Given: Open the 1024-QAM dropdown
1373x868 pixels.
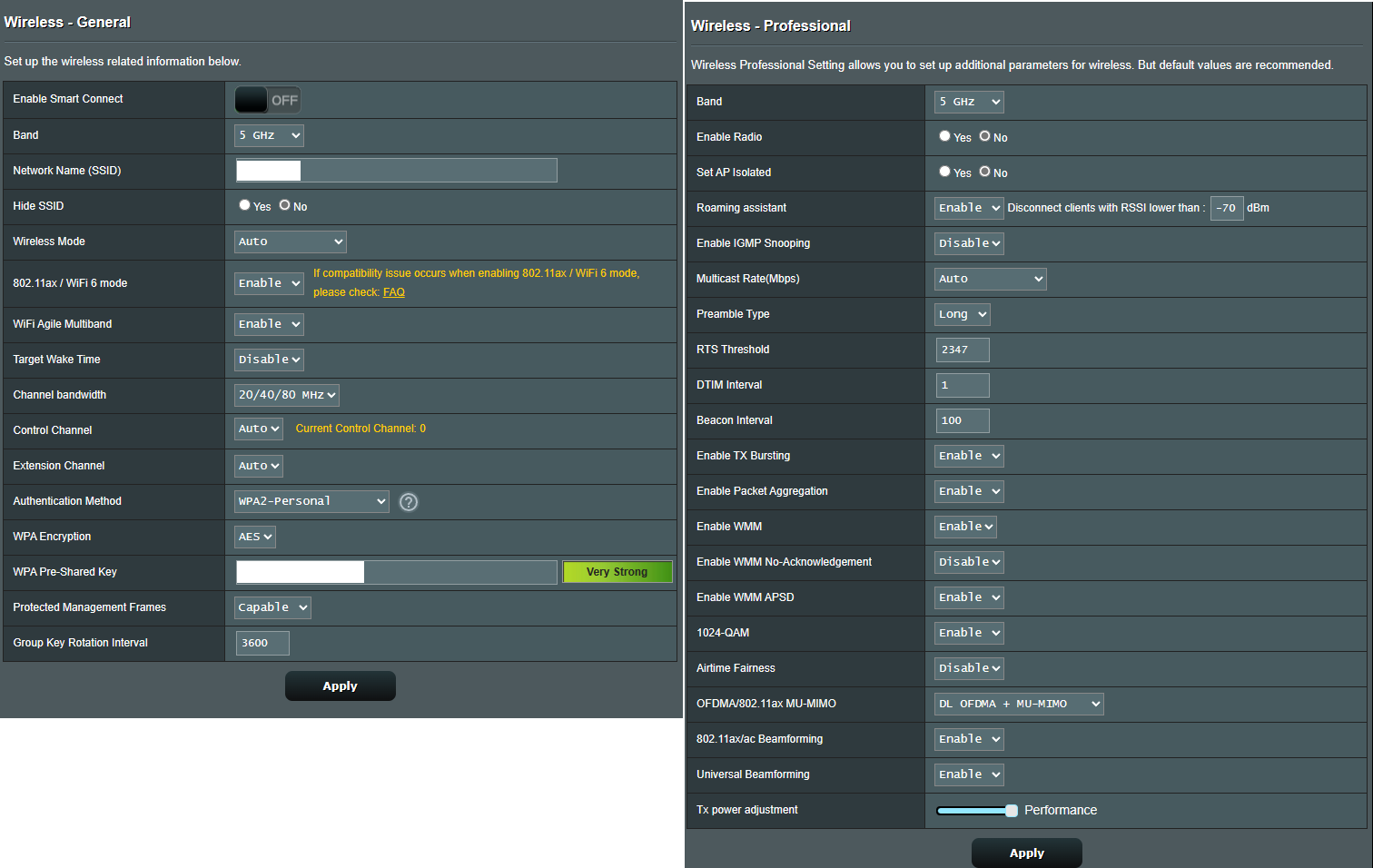Looking at the screenshot, I should (x=969, y=633).
